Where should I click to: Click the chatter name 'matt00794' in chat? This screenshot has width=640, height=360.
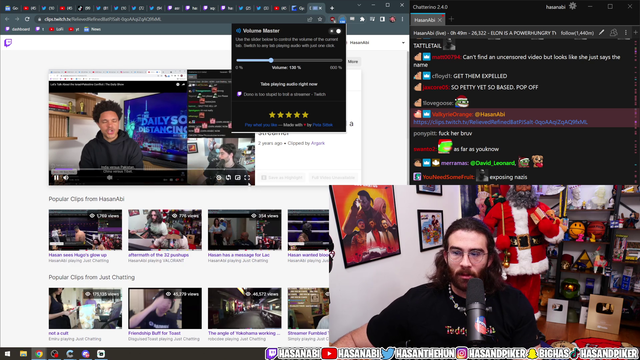(446, 57)
